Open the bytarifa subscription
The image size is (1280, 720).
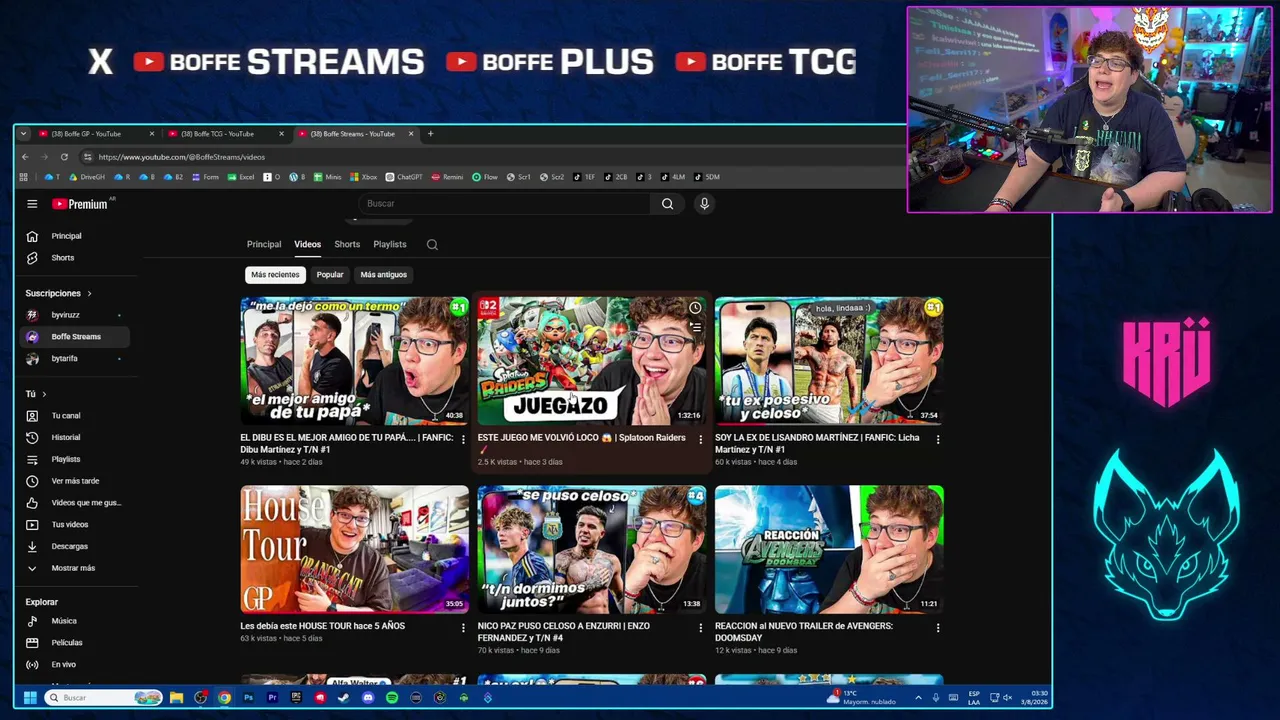[x=75, y=358]
